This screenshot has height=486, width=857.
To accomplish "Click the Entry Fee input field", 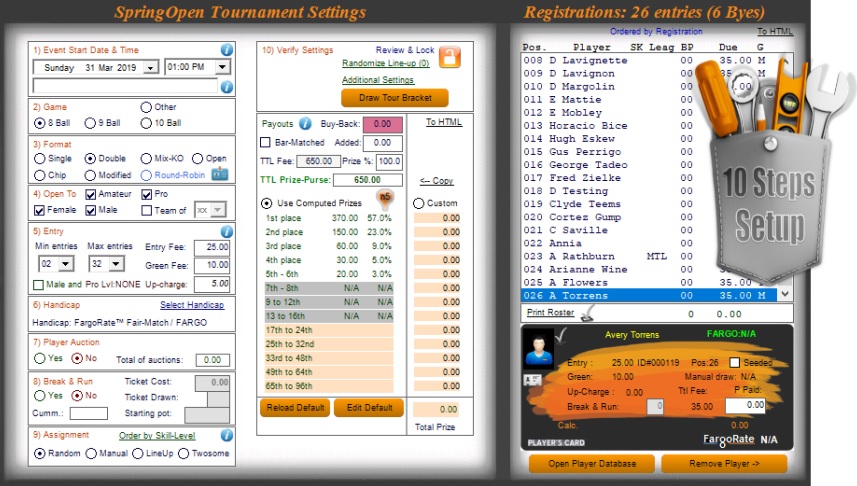I will point(211,247).
